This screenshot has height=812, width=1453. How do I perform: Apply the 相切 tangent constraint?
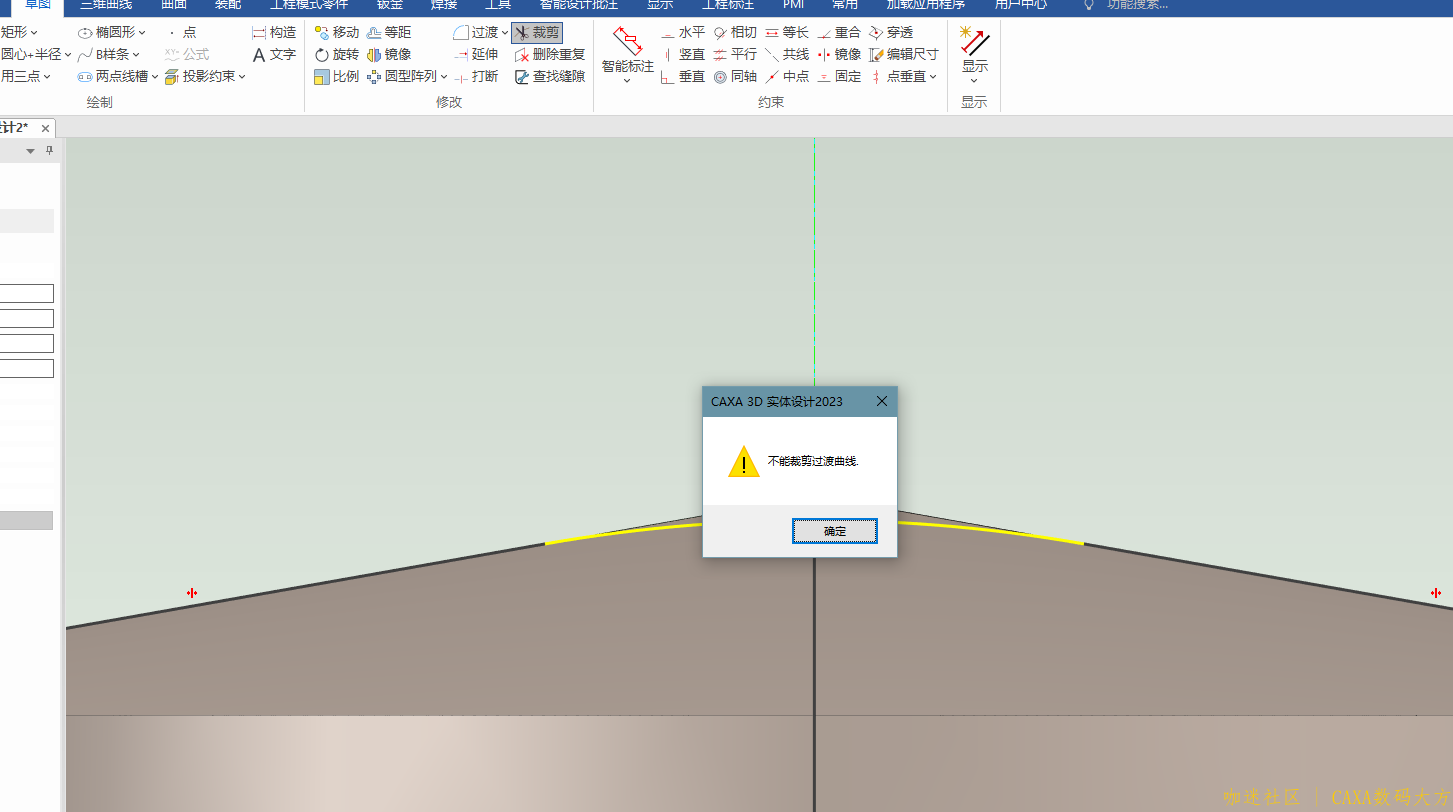pos(735,33)
